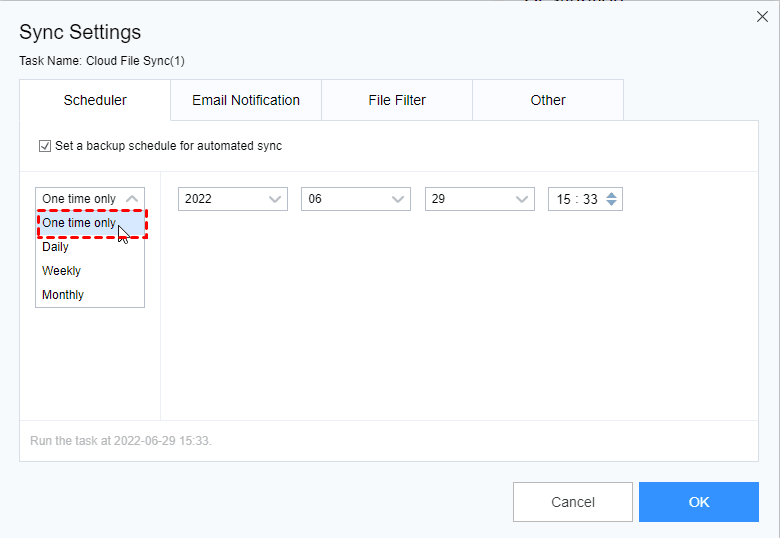Choose the Weekly schedule option
The width and height of the screenshot is (780, 538).
[90, 270]
